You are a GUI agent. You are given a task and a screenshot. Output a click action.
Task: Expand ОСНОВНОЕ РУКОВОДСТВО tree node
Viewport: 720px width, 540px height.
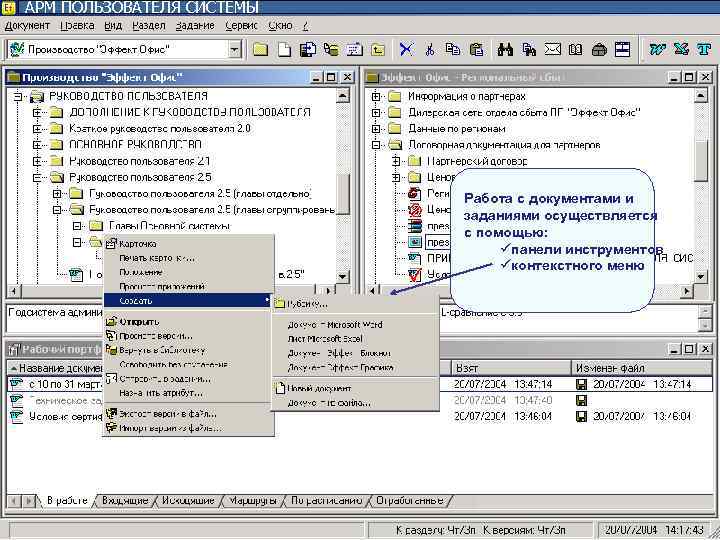[x=38, y=145]
